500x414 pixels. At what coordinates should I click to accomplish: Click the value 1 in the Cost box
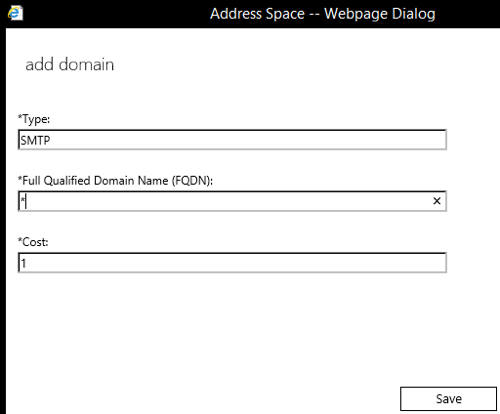pos(23,263)
